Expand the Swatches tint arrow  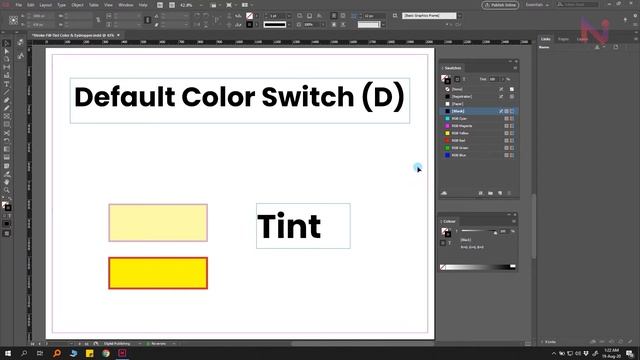[503, 79]
